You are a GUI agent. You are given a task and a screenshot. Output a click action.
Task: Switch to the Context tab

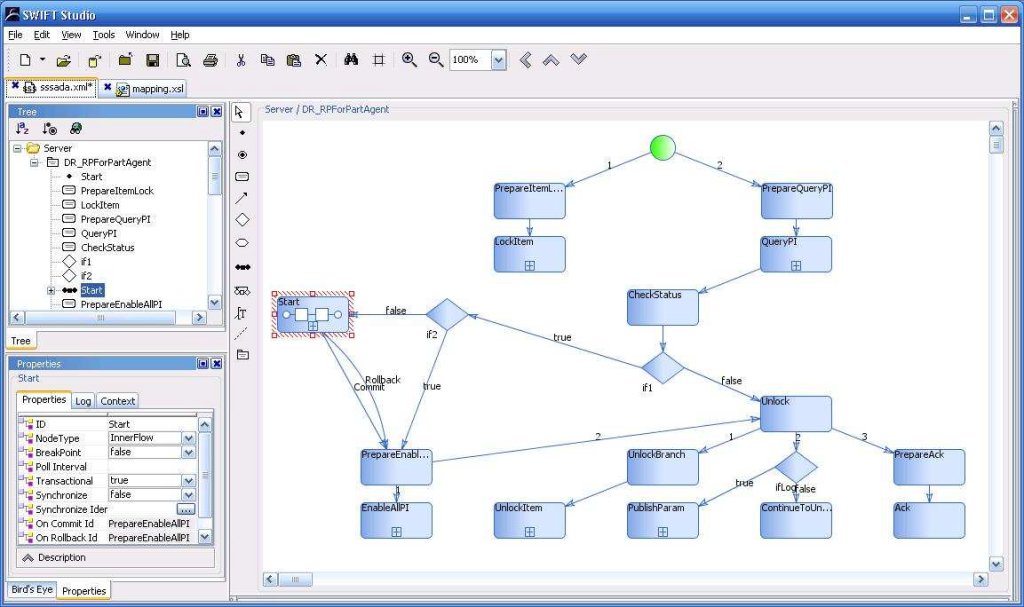click(x=118, y=401)
